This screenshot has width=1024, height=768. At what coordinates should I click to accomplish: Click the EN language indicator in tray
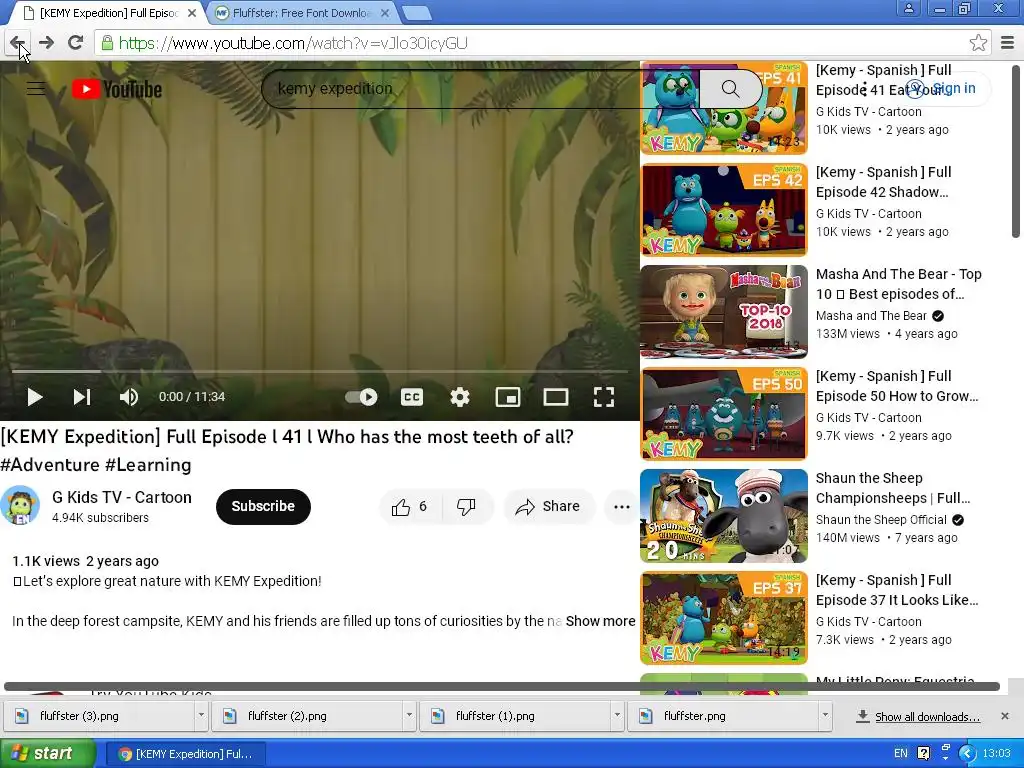coord(901,754)
